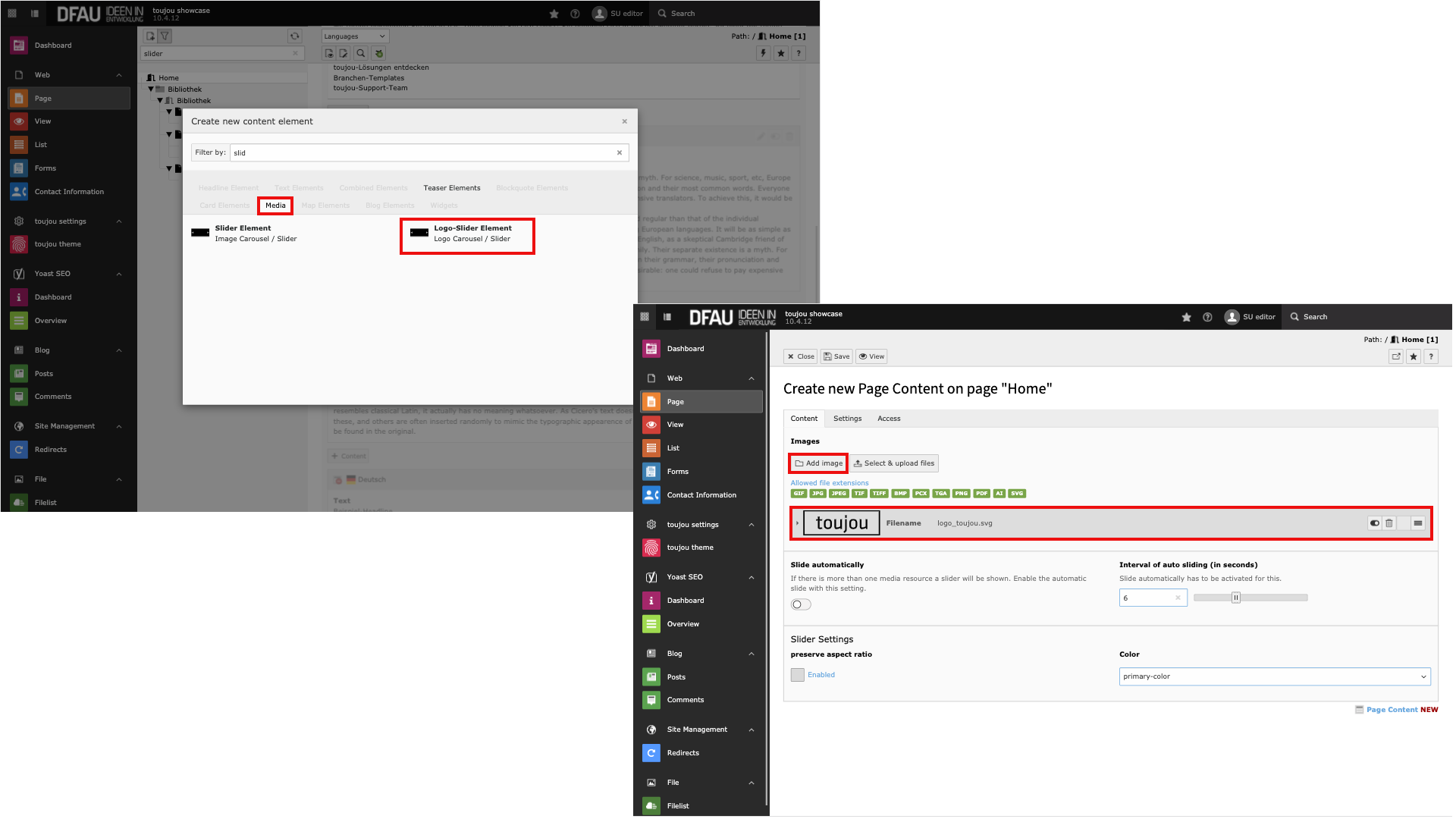
Task: Click the bookmark star in right docheader
Action: pos(1414,356)
